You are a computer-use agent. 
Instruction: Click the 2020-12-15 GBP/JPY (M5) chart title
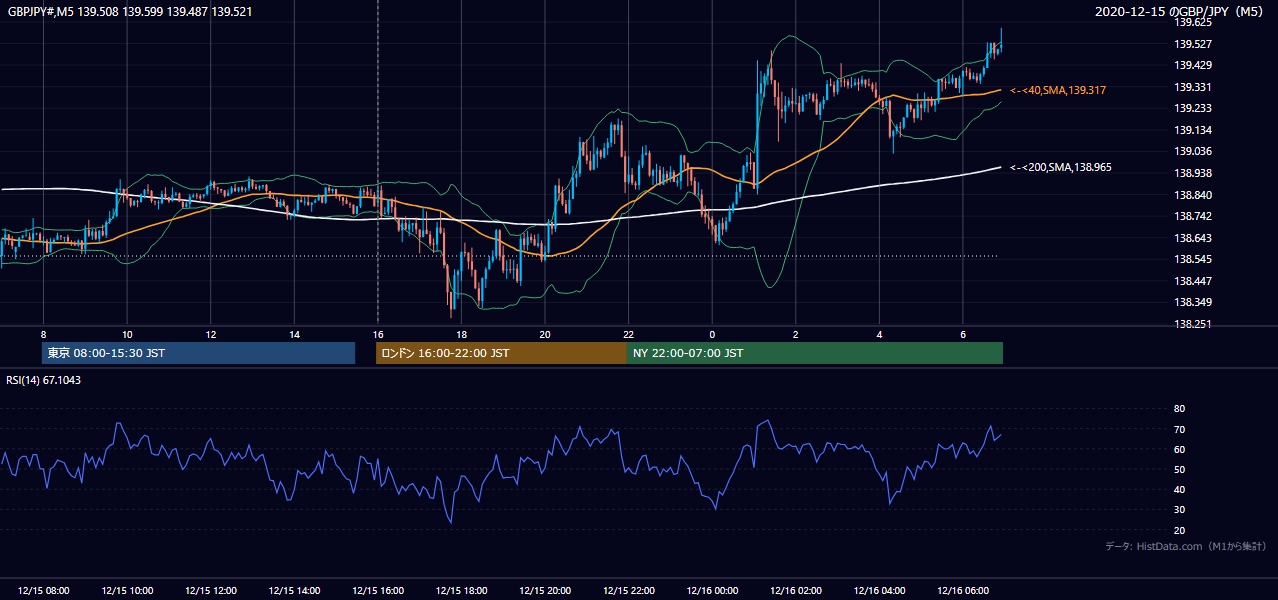click(x=1179, y=12)
